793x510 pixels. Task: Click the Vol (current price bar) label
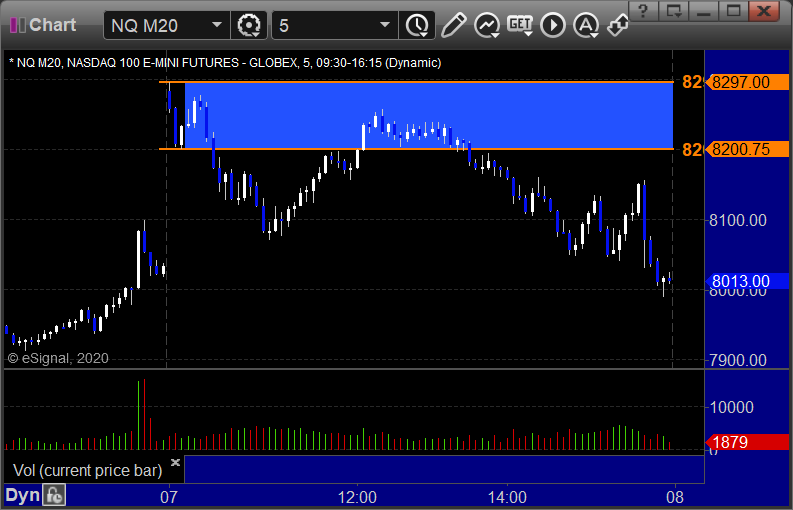tap(87, 471)
